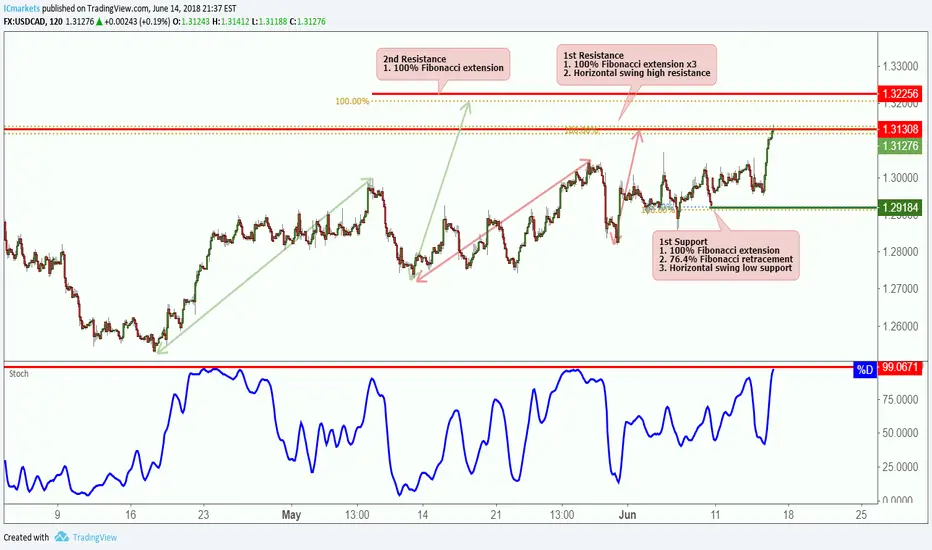Click the %D stochastic indicator label
The image size is (932, 550).
click(x=865, y=369)
